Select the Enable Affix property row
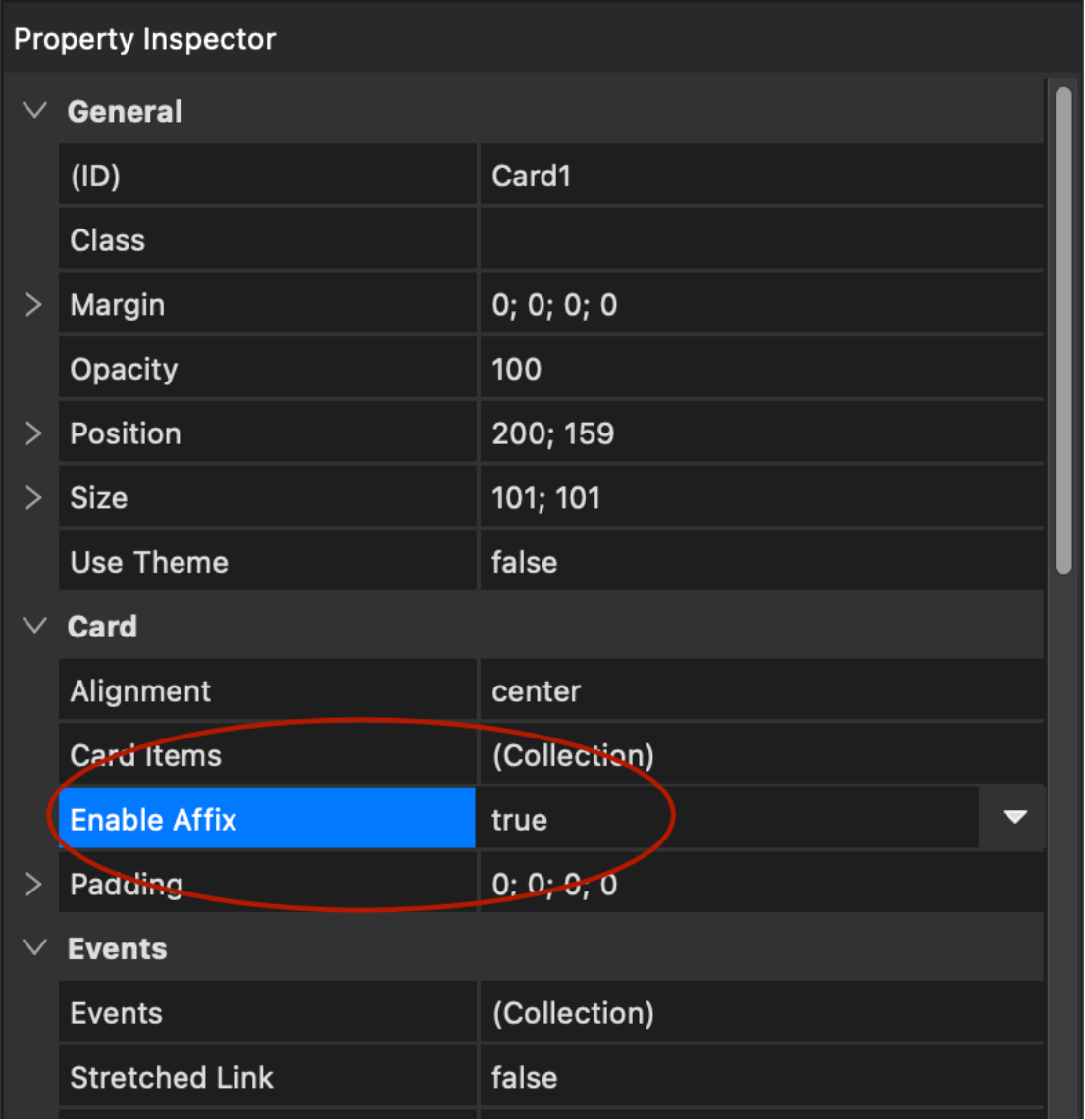This screenshot has width=1085, height=1120. pos(267,820)
